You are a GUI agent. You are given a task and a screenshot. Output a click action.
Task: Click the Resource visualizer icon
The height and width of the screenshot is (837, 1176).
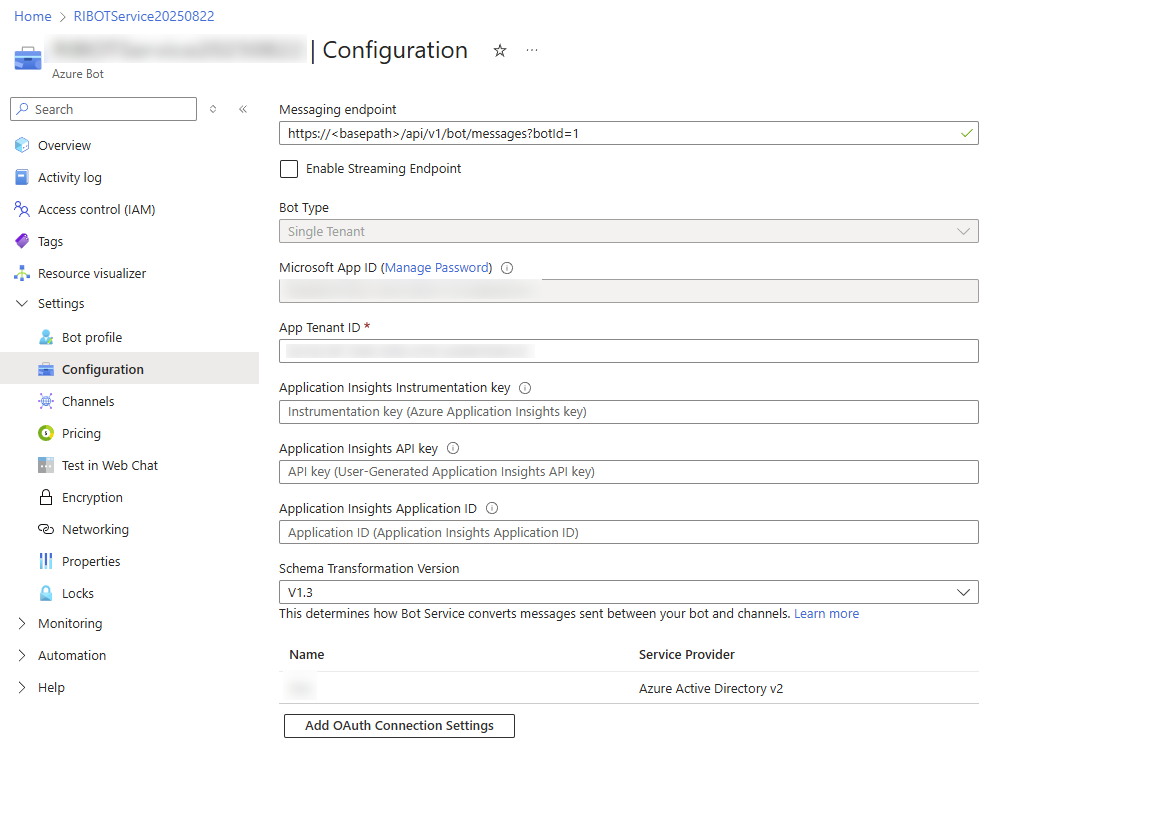(22, 273)
